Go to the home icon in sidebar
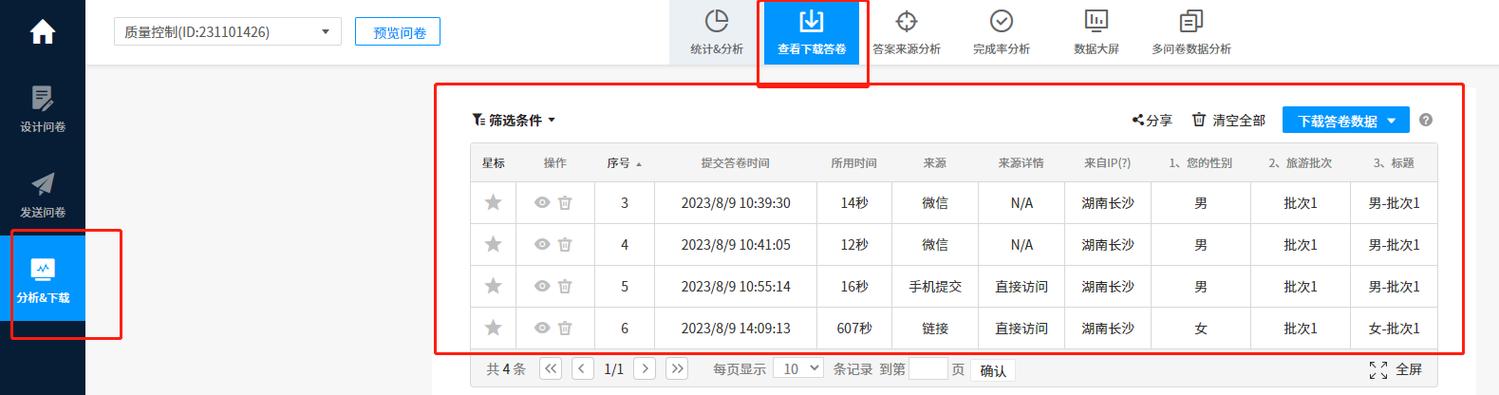The image size is (1499, 395). click(x=42, y=31)
